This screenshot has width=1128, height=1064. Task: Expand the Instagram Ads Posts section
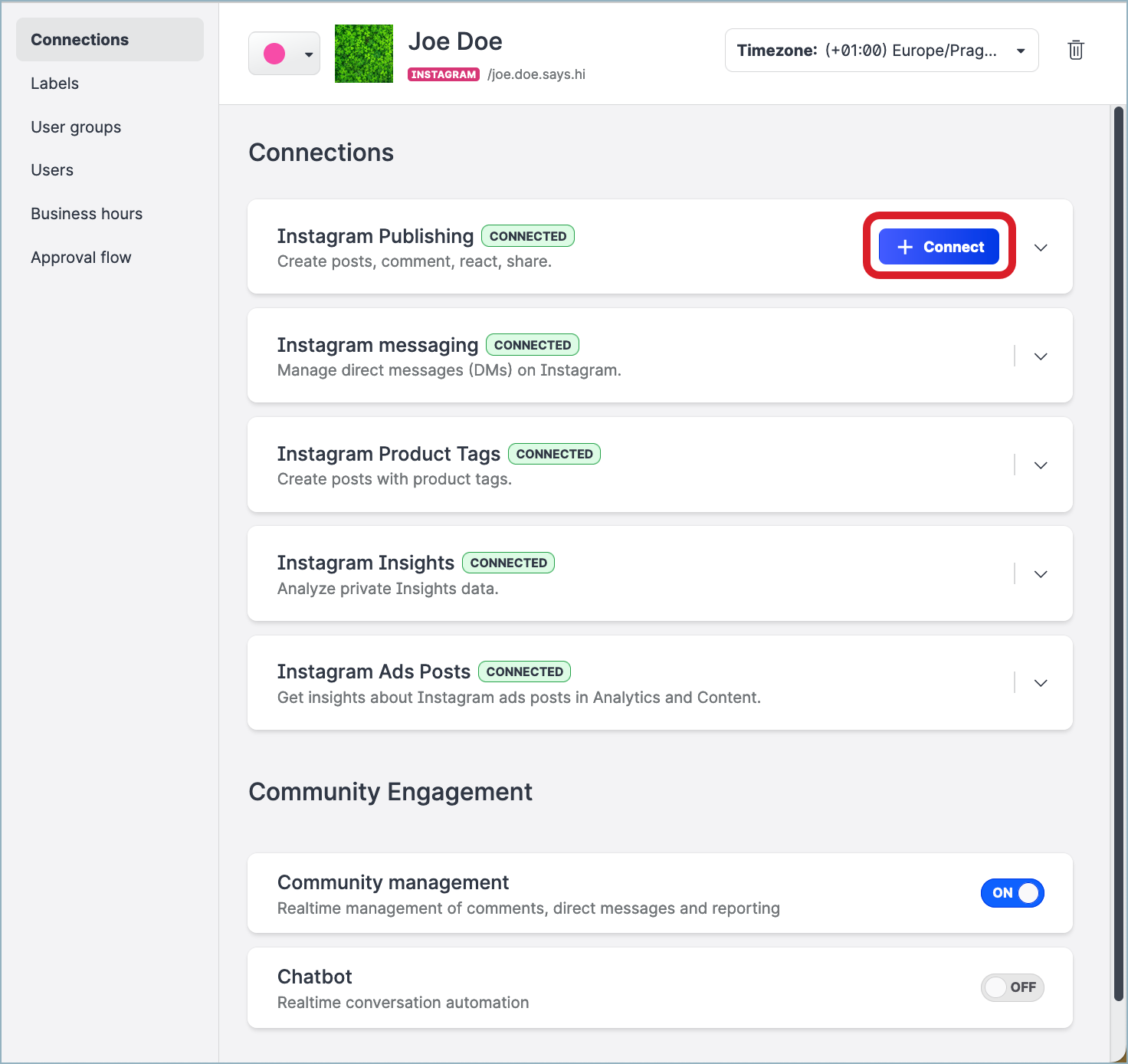pyautogui.click(x=1040, y=683)
